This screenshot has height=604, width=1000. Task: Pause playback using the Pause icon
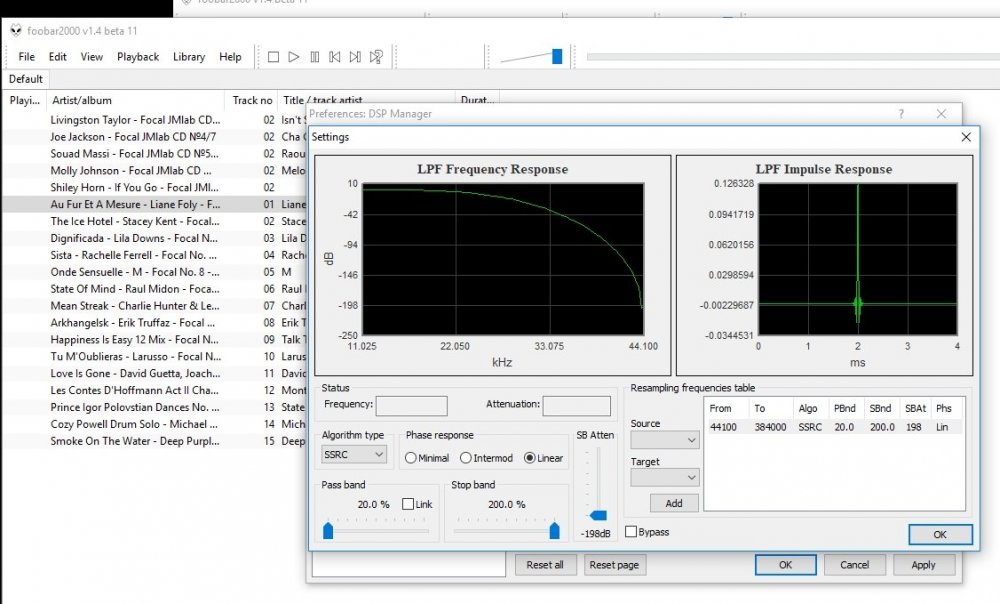coord(314,57)
